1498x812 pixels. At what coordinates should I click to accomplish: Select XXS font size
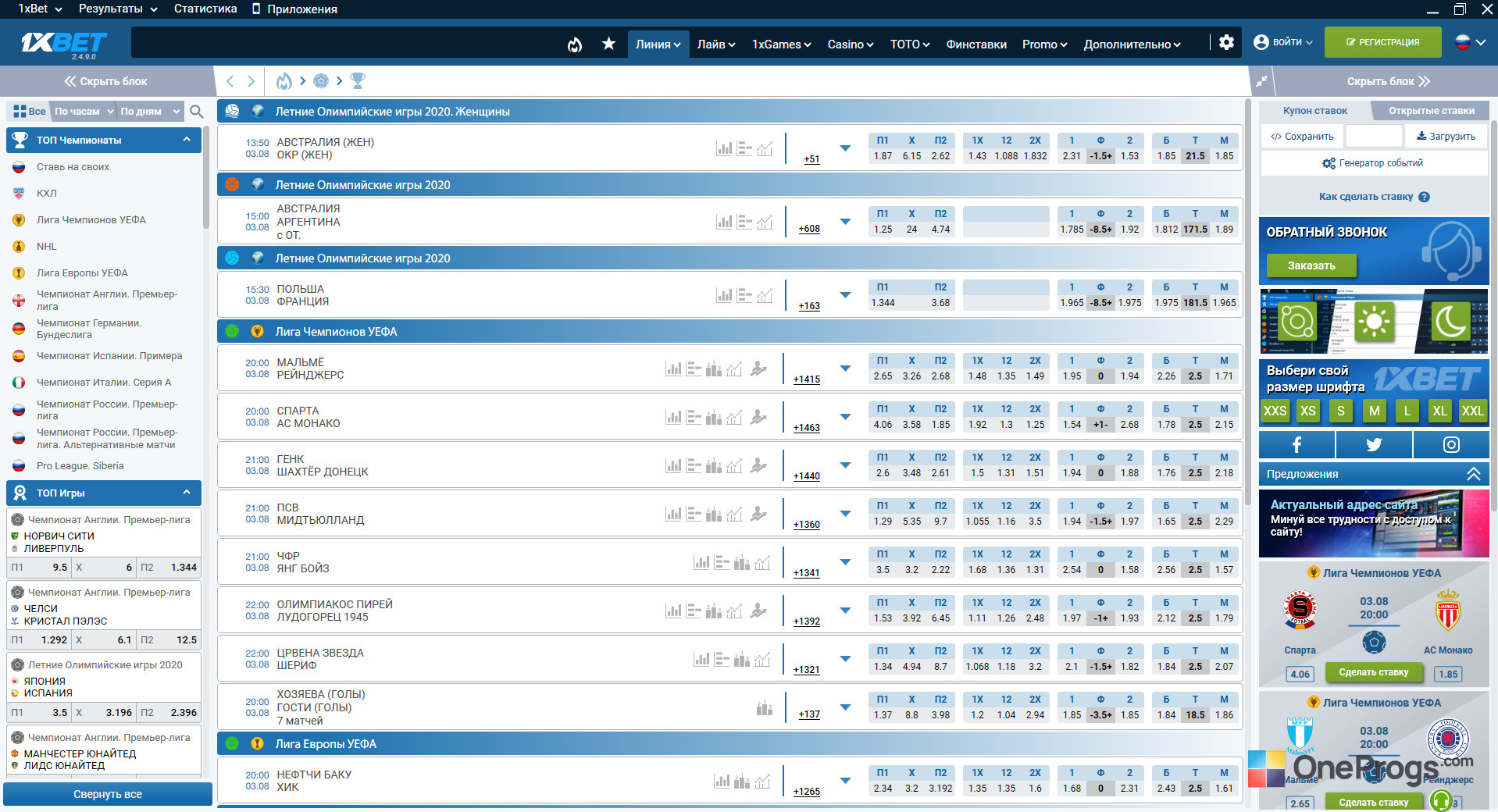1275,411
